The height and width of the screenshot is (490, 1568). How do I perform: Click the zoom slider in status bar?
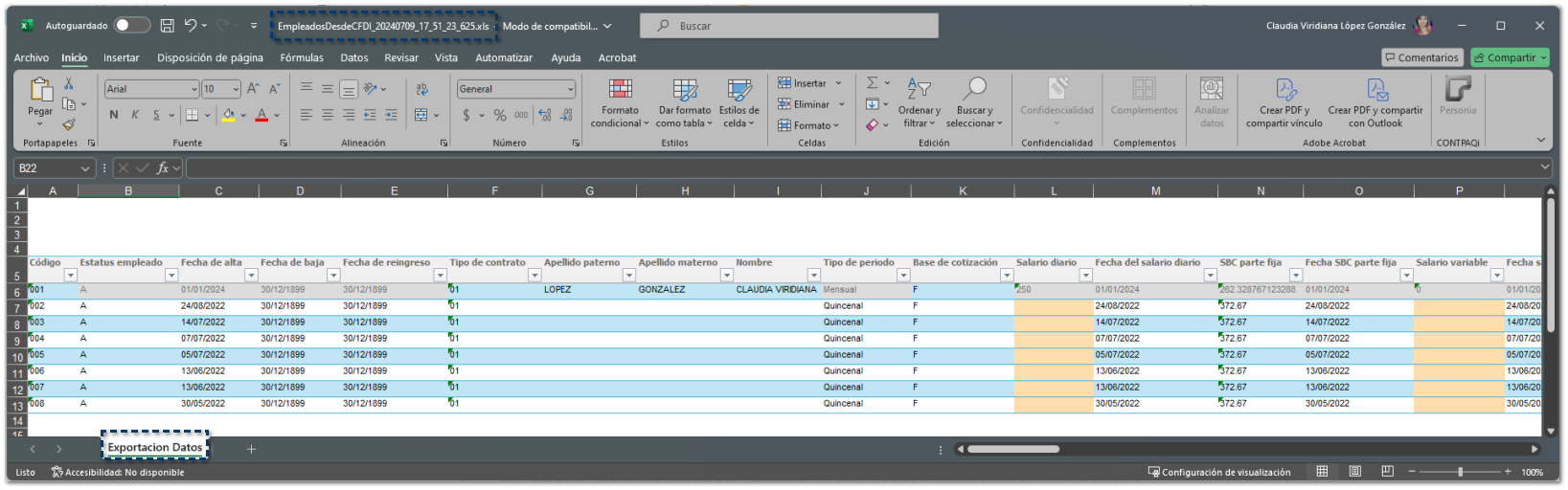(x=1459, y=472)
